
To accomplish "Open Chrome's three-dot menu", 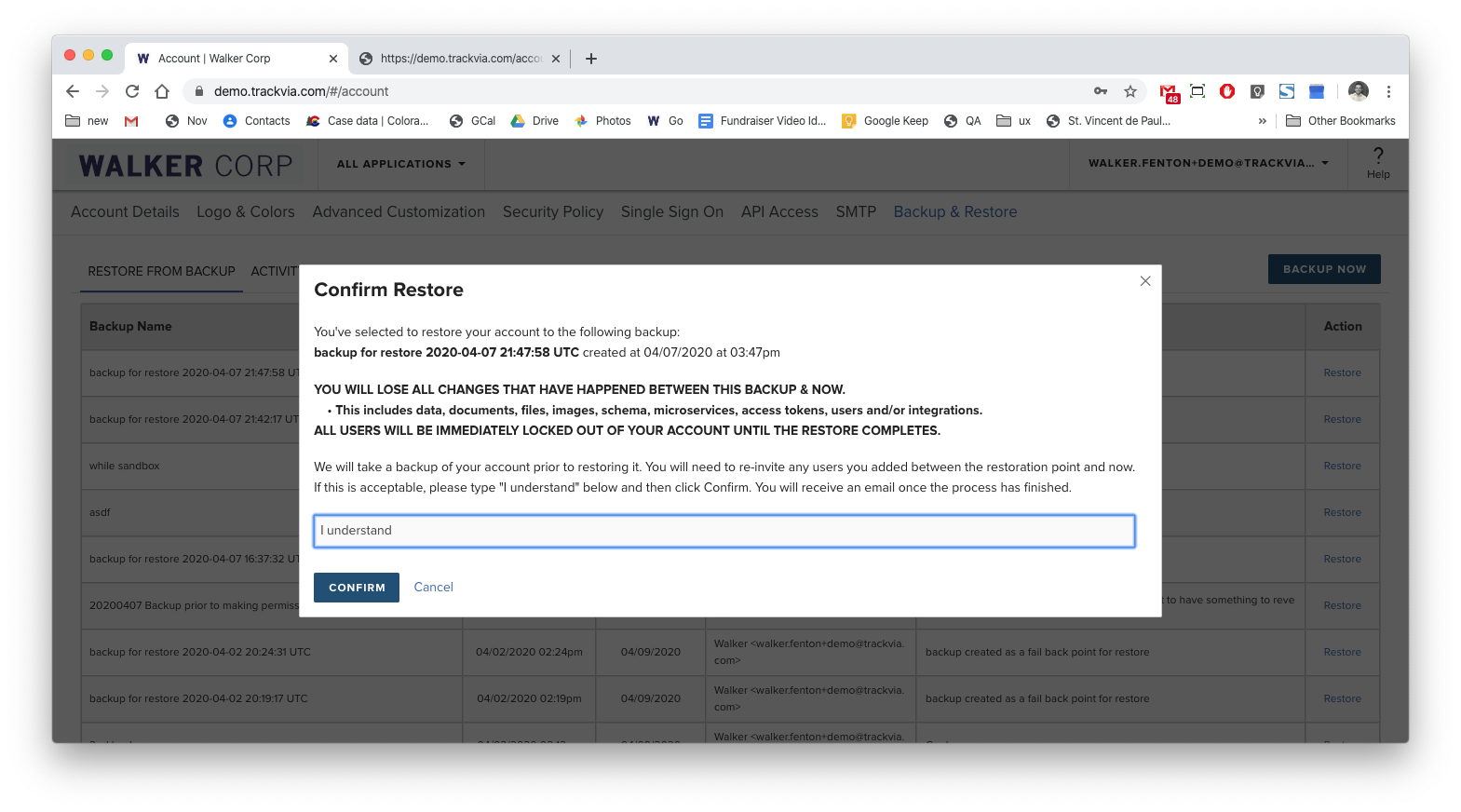I will pos(1388,91).
